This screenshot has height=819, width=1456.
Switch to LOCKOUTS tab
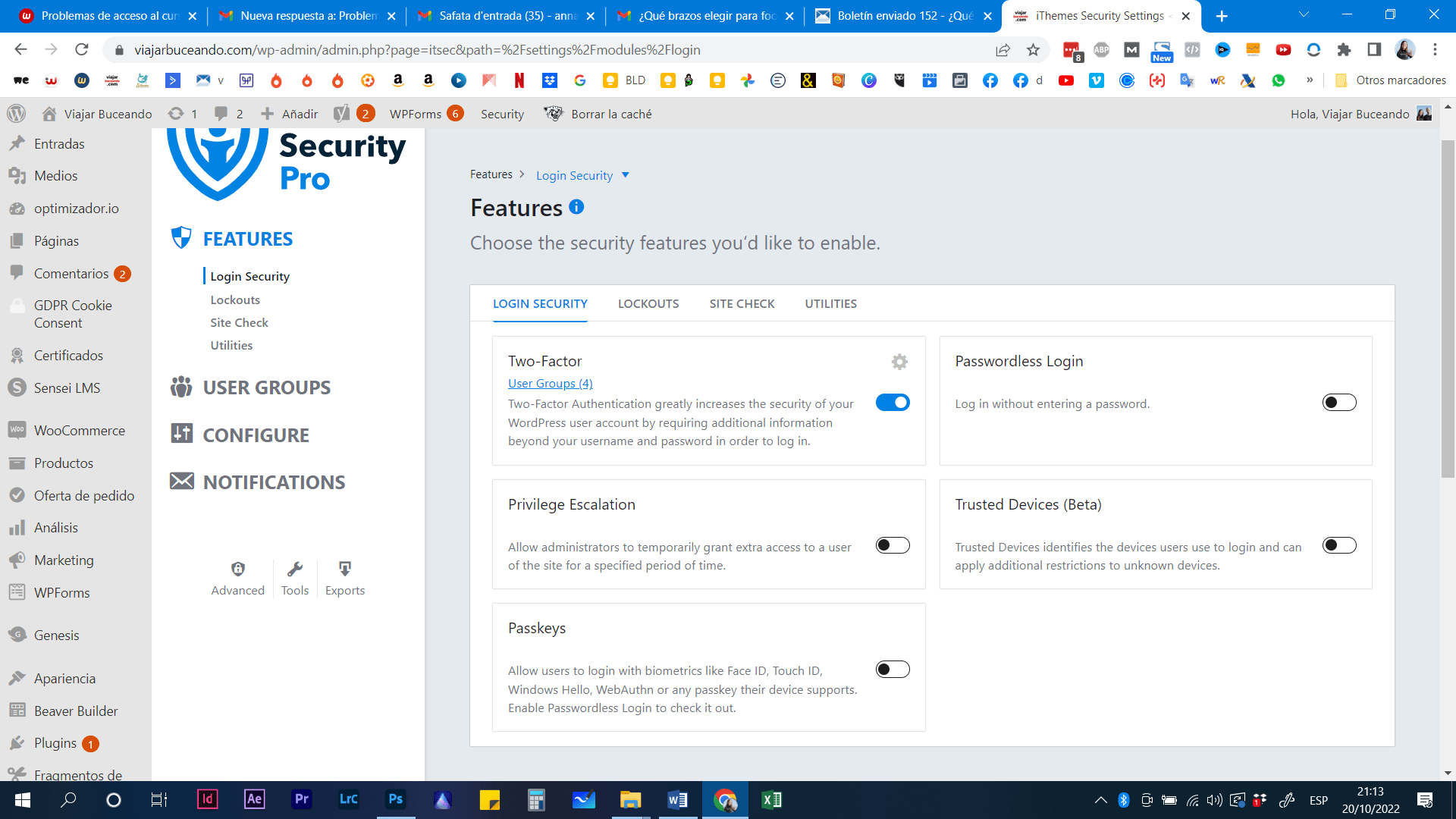pyautogui.click(x=648, y=304)
